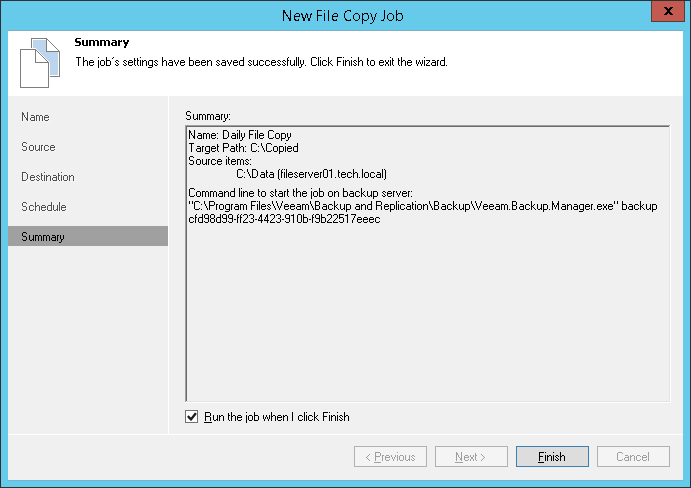This screenshot has height=488, width=691.
Task: Click the Cancel button
Action: [632, 457]
